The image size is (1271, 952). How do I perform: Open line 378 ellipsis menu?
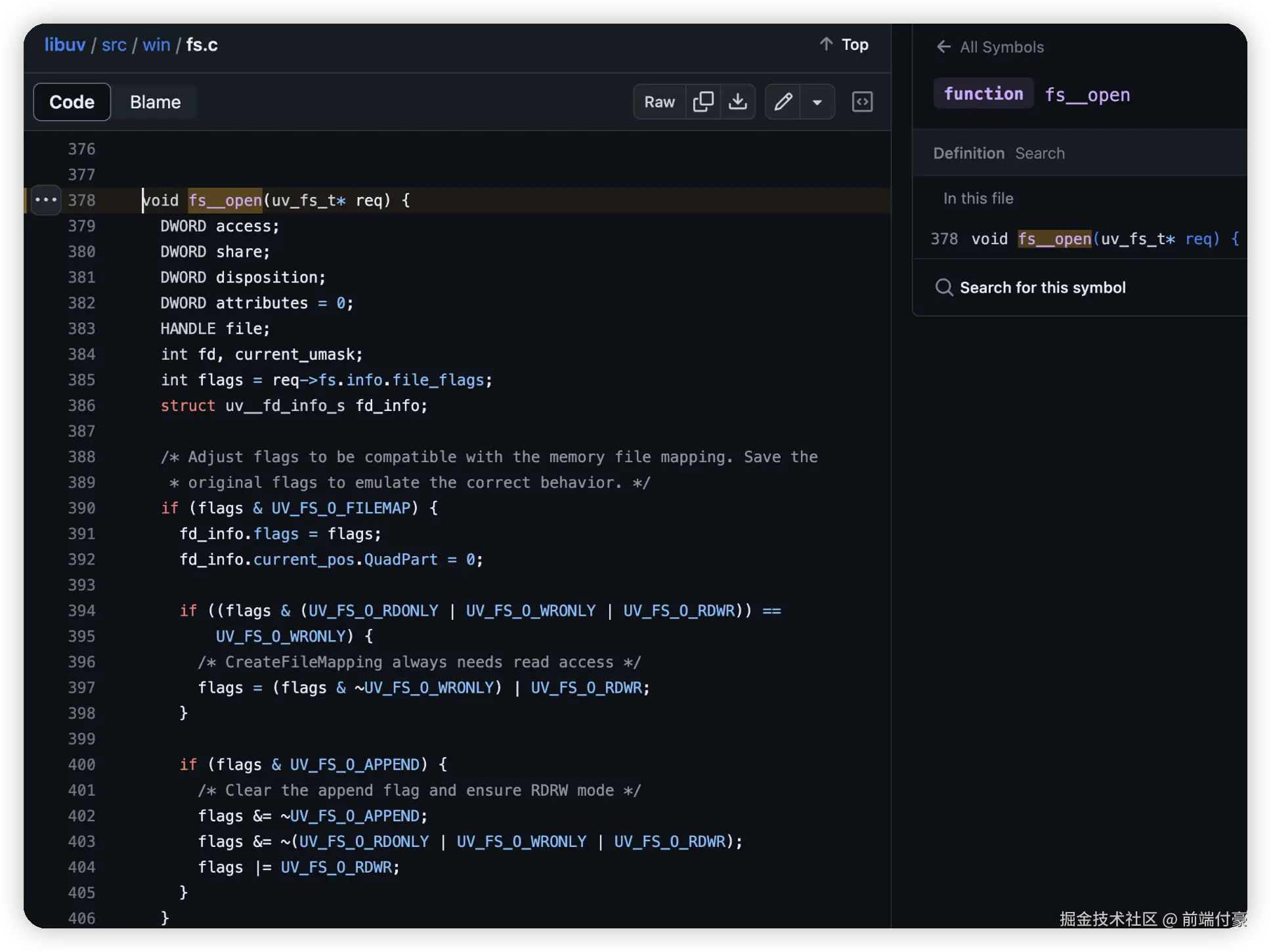point(46,200)
